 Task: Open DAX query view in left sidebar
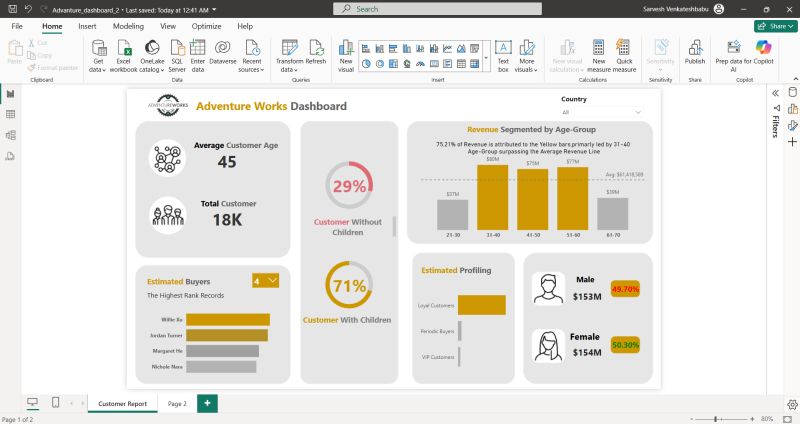(10, 156)
